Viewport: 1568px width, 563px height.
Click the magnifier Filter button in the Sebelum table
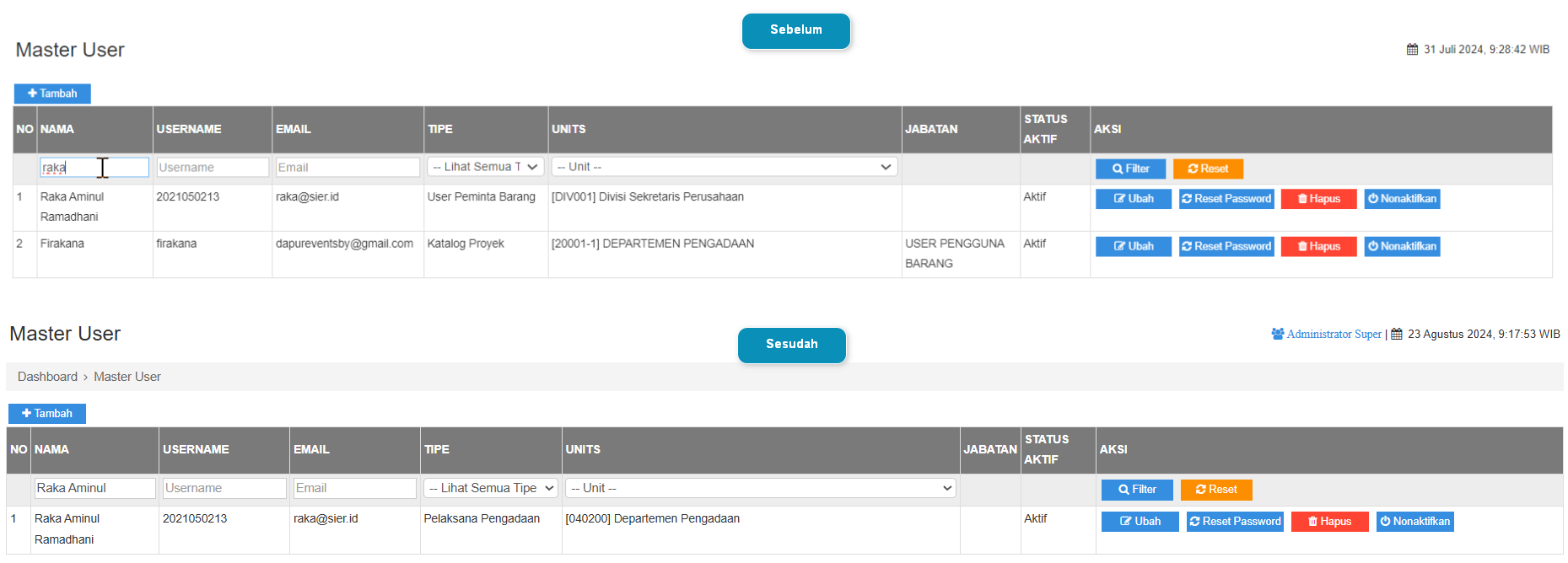(x=1130, y=169)
